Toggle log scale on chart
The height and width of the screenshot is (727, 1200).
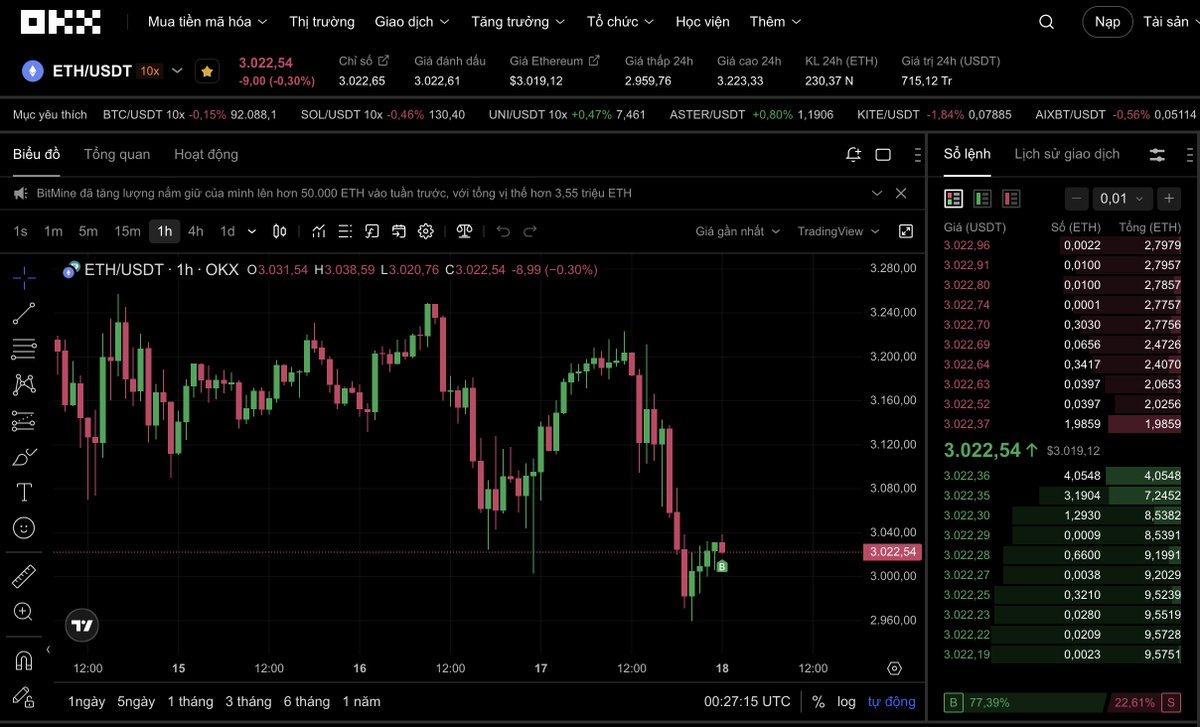tap(846, 701)
